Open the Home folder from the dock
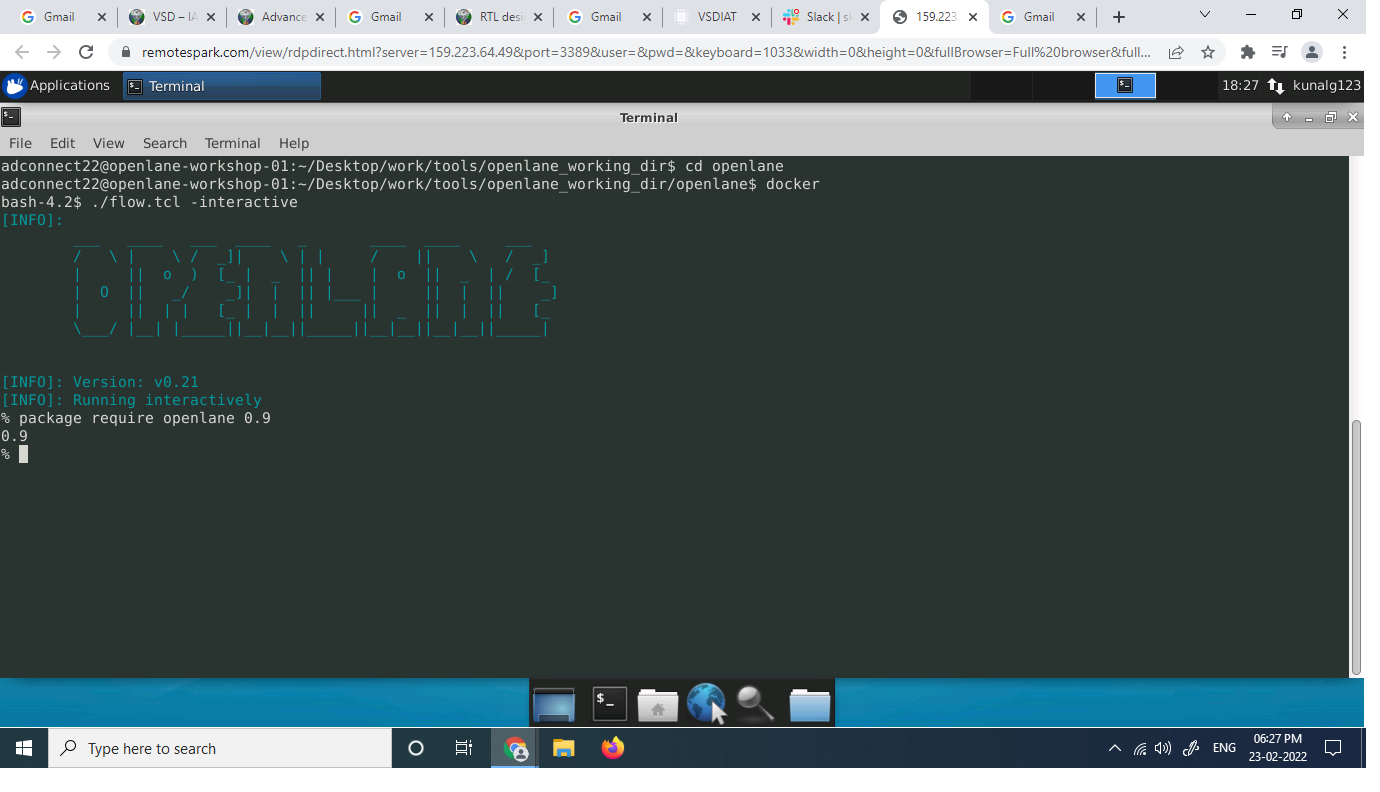This screenshot has width=1380, height=792. [x=657, y=703]
